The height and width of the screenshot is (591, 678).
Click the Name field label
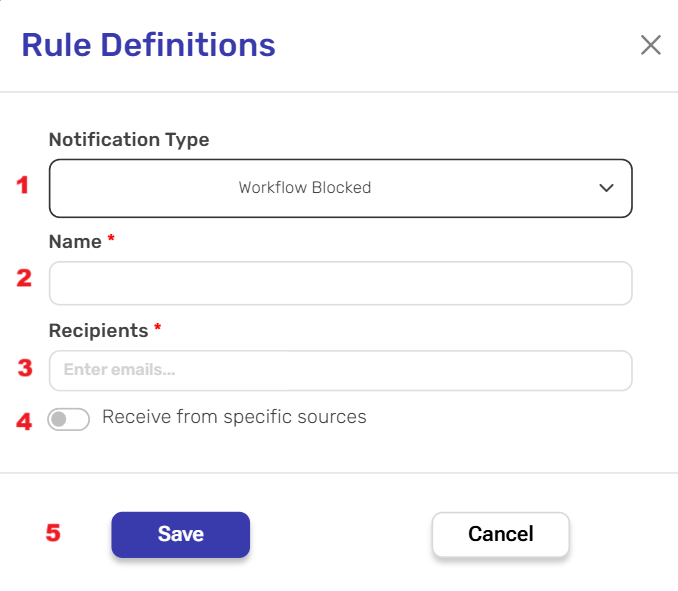(x=75, y=242)
